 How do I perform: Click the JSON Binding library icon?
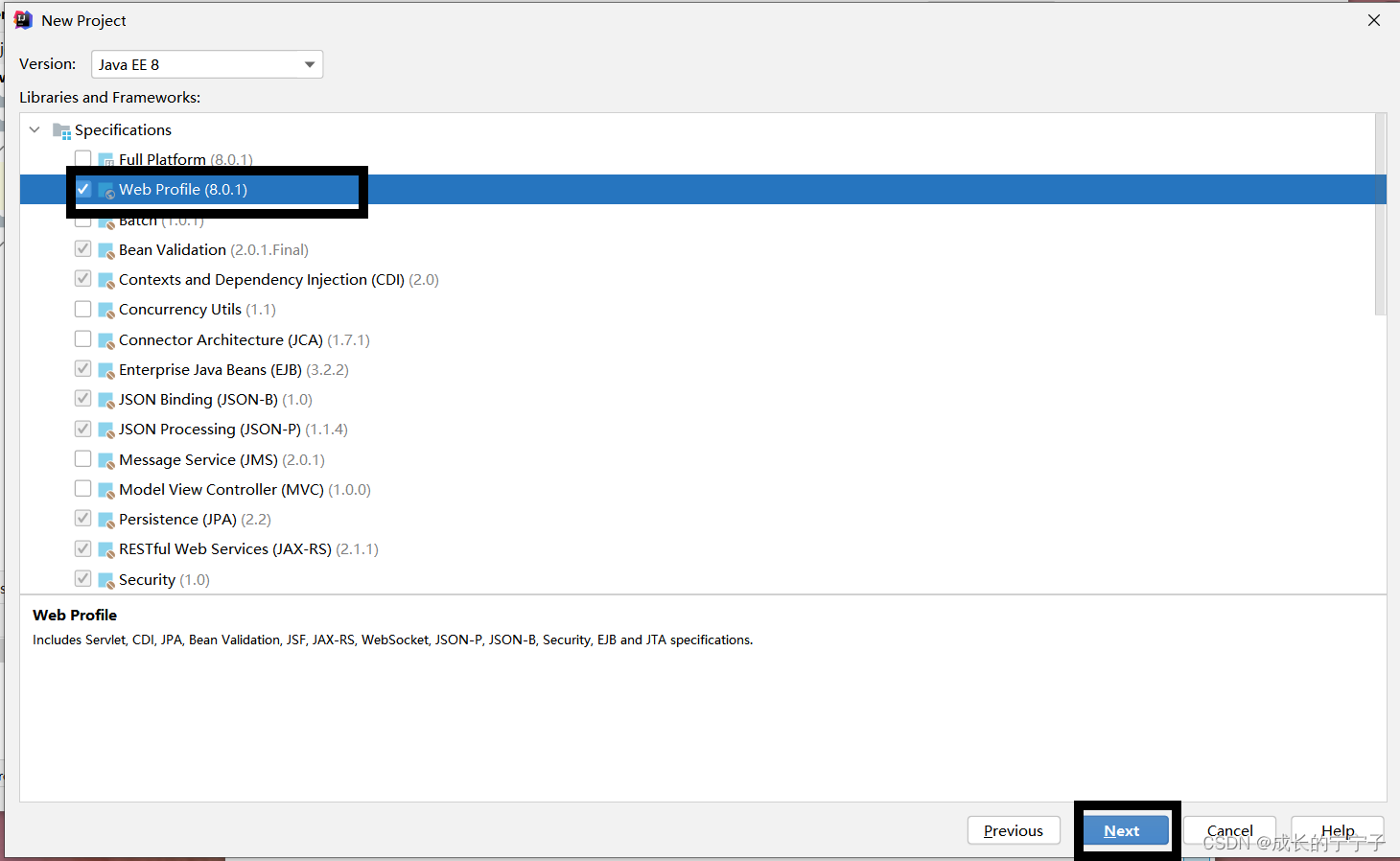tap(106, 400)
